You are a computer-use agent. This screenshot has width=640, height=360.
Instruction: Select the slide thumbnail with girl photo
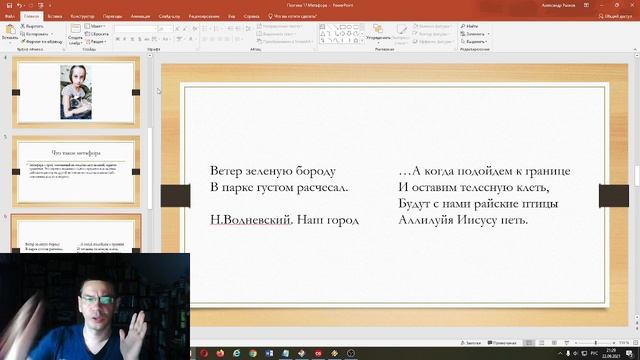click(x=76, y=92)
